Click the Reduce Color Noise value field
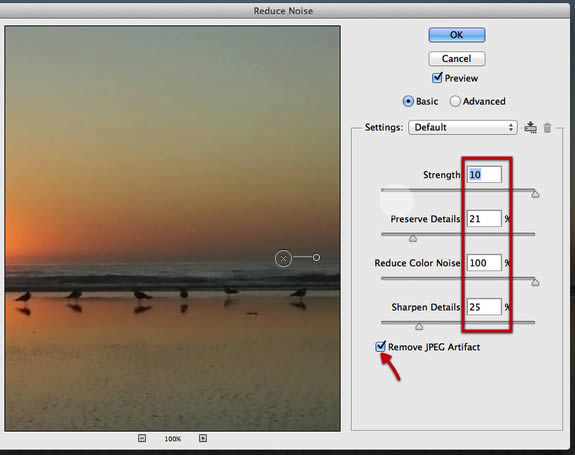The width and height of the screenshot is (575, 455). (x=484, y=263)
